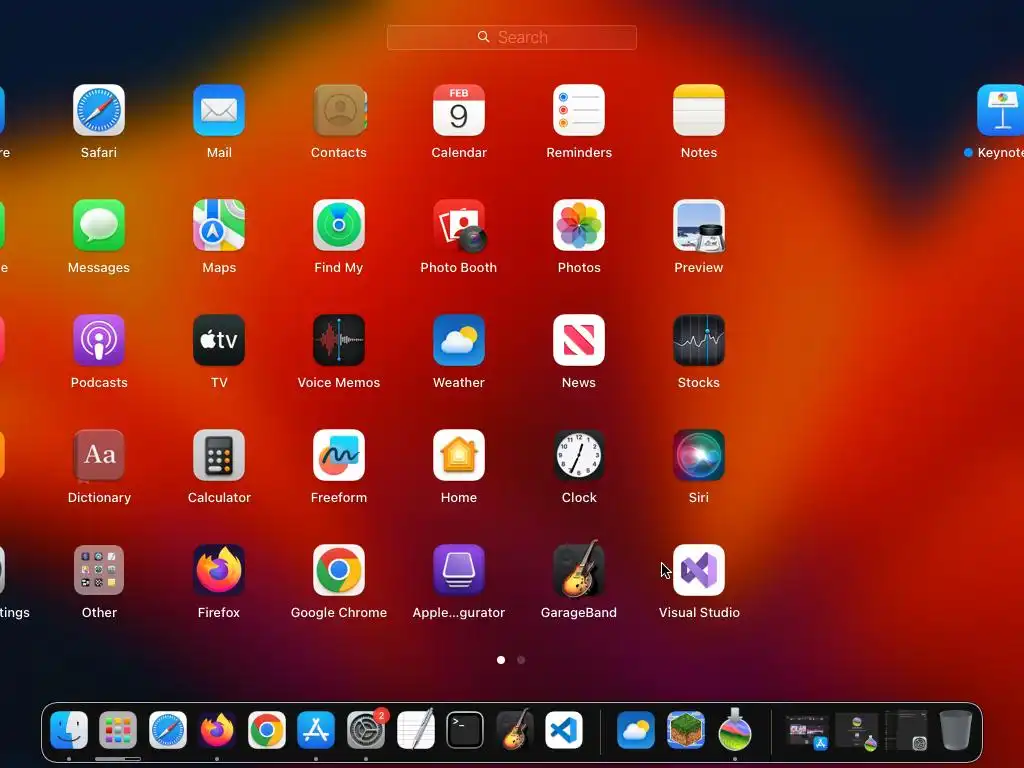
Task: Open System Settings with badge in Dock
Action: 366,730
